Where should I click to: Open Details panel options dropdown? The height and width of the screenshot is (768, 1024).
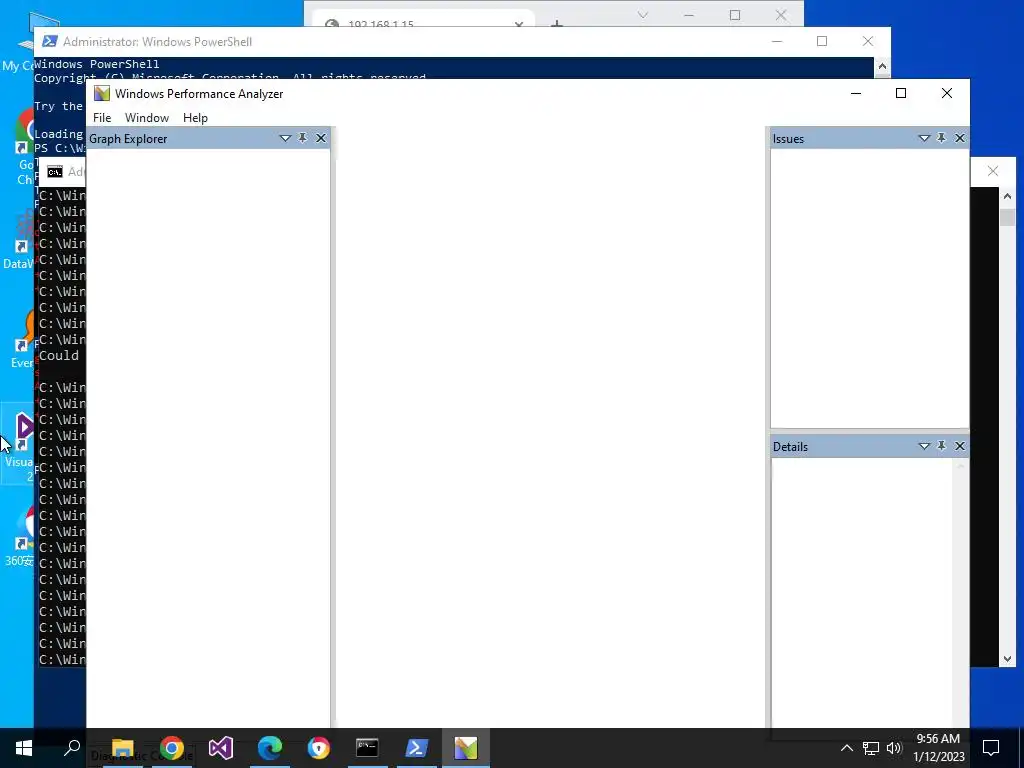(x=923, y=446)
